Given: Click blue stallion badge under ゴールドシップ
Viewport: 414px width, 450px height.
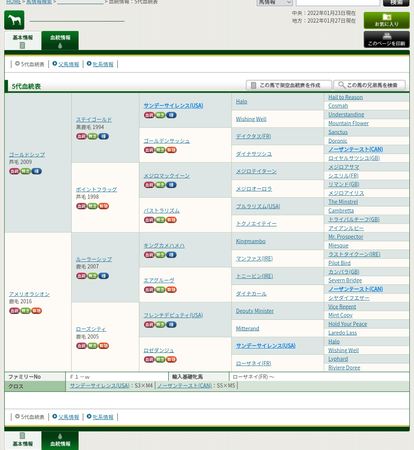Looking at the screenshot, I should pos(37,171).
